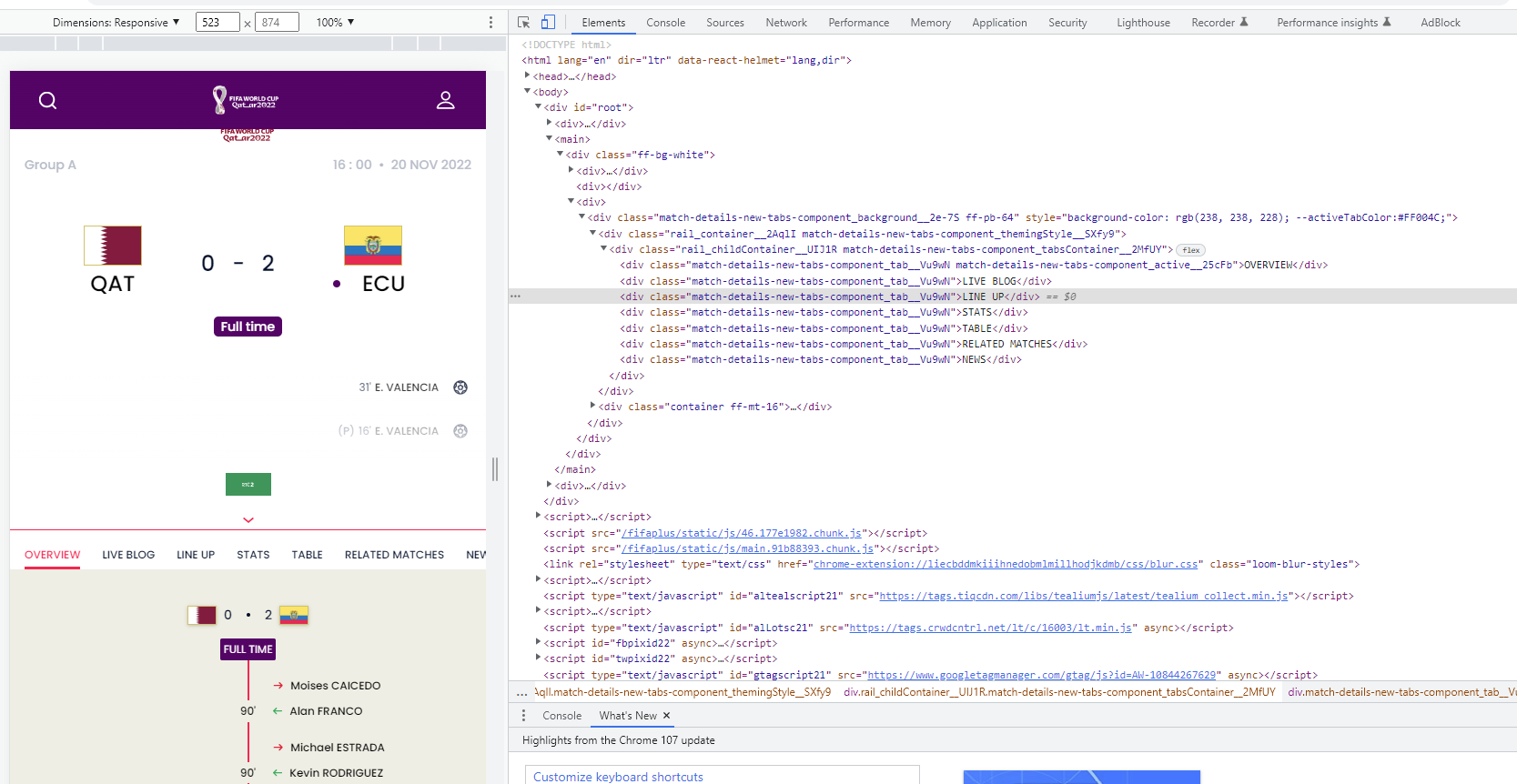Screen dimensions: 1517x784
Task: Click small Qatar flag in timeline score
Action: click(x=202, y=615)
